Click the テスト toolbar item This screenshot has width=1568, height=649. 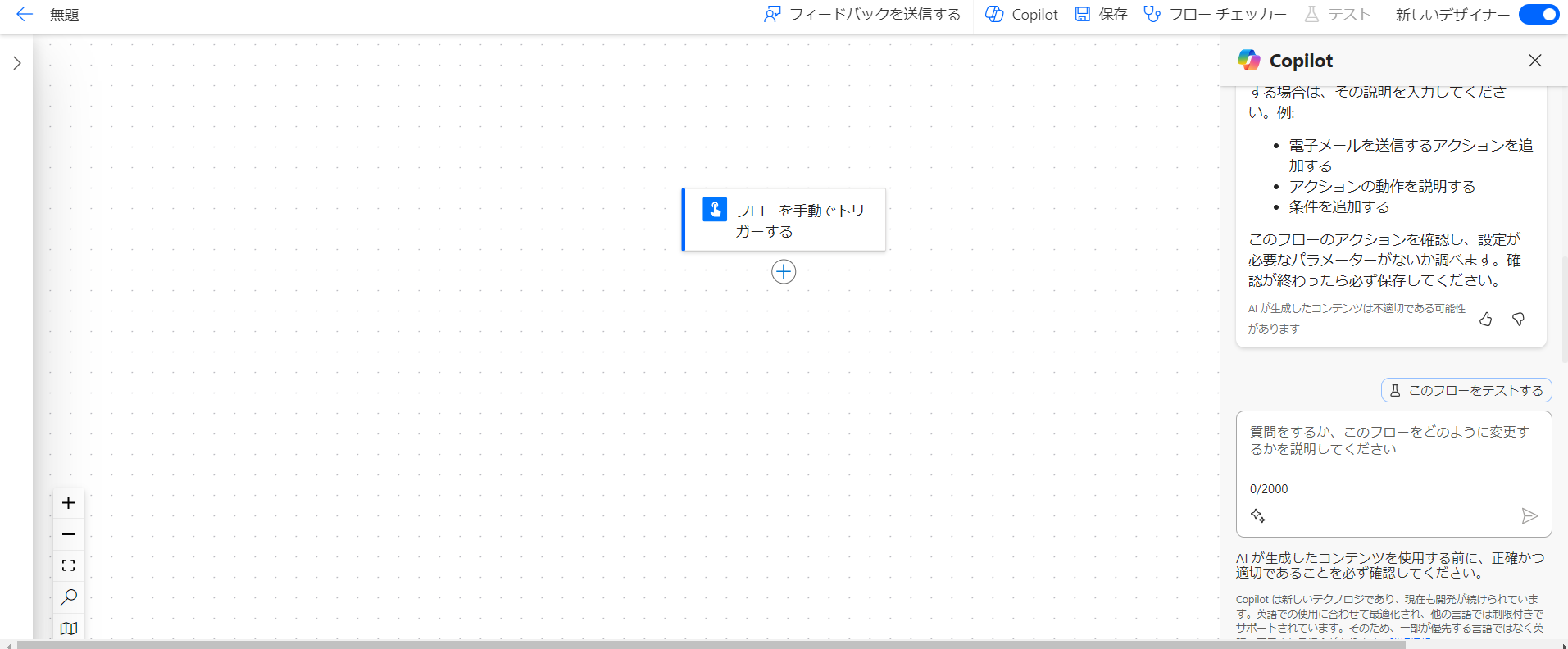(1337, 14)
